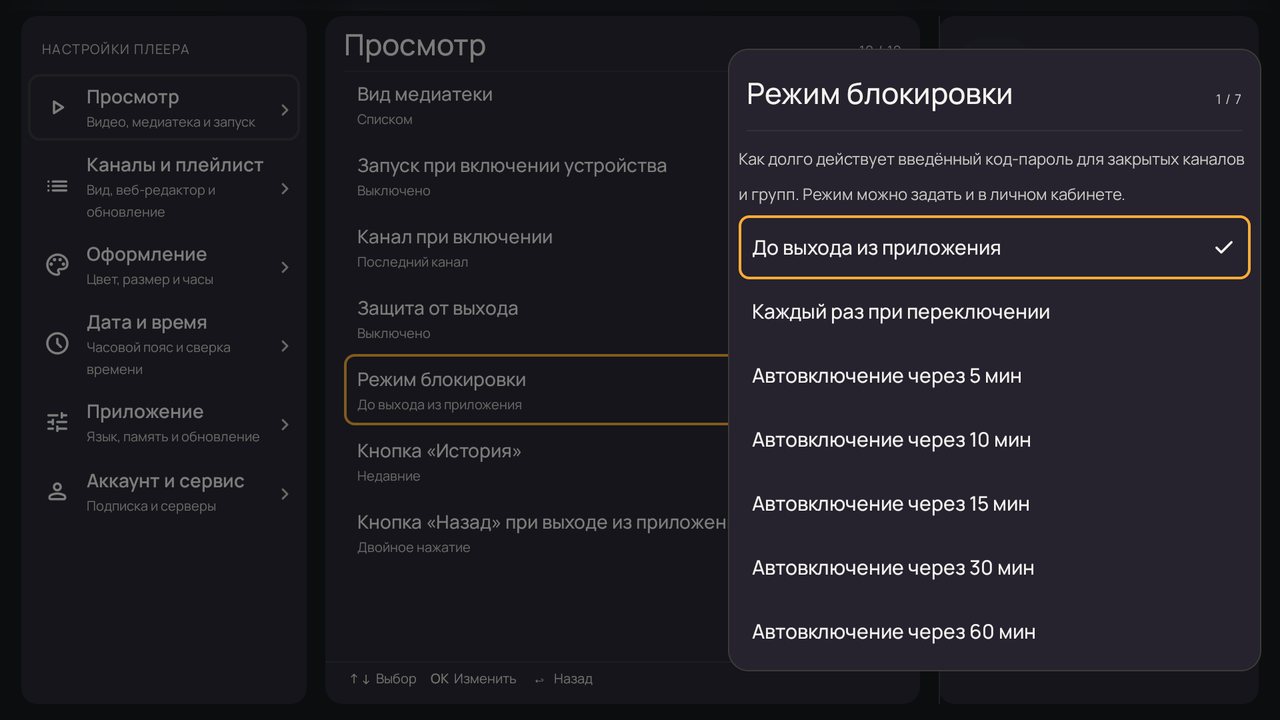
Task: Open the Вид медиатеки setting
Action: pos(537,105)
